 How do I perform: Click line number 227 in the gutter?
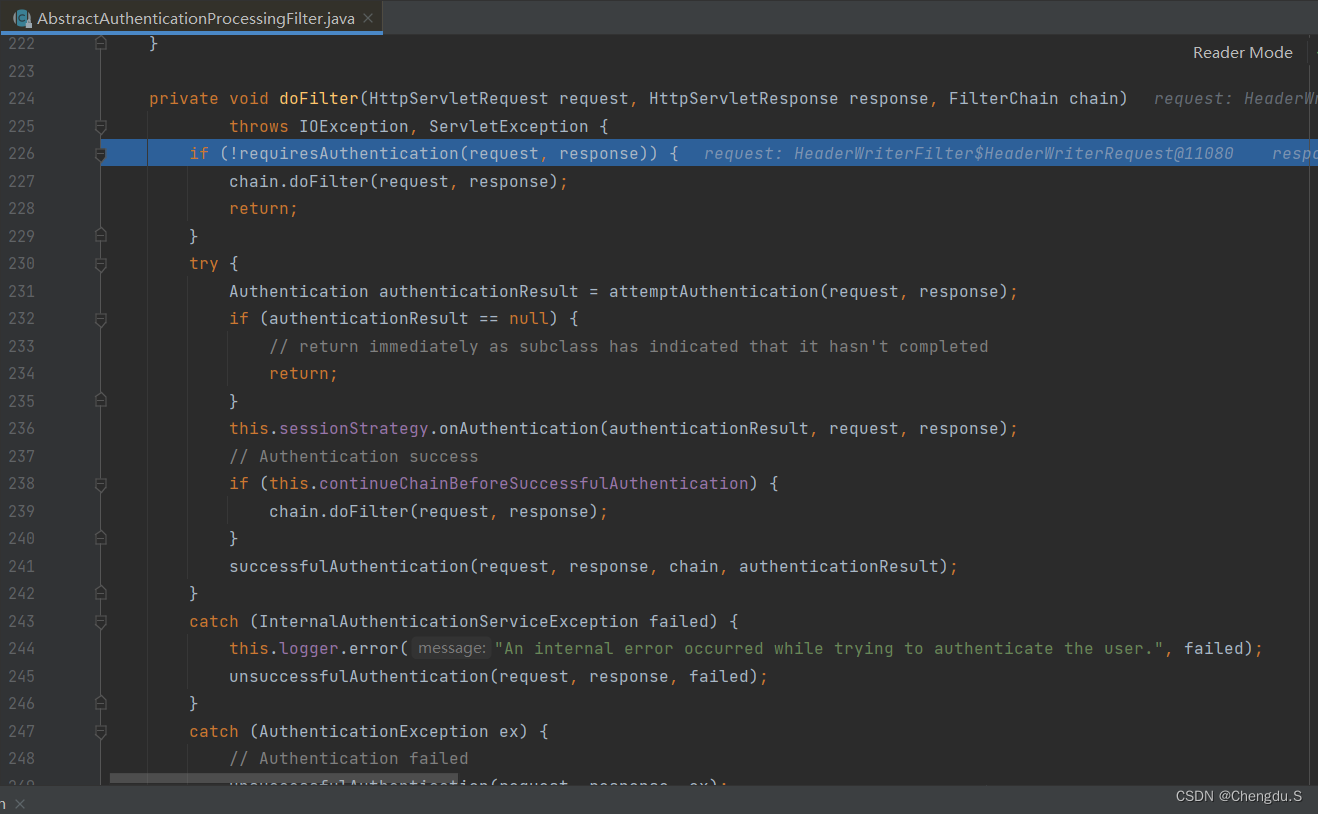[x=21, y=181]
